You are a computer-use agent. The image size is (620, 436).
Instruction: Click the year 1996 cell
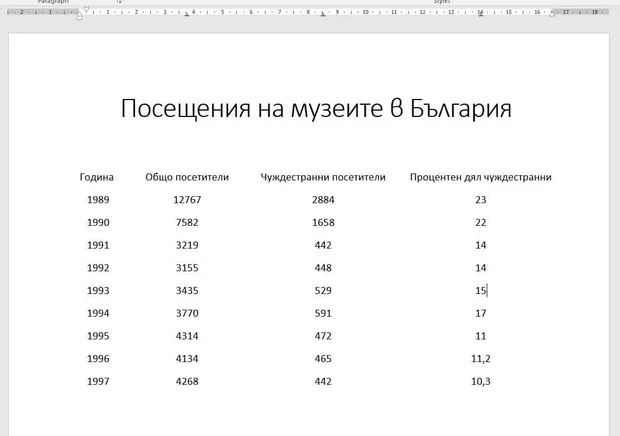98,359
